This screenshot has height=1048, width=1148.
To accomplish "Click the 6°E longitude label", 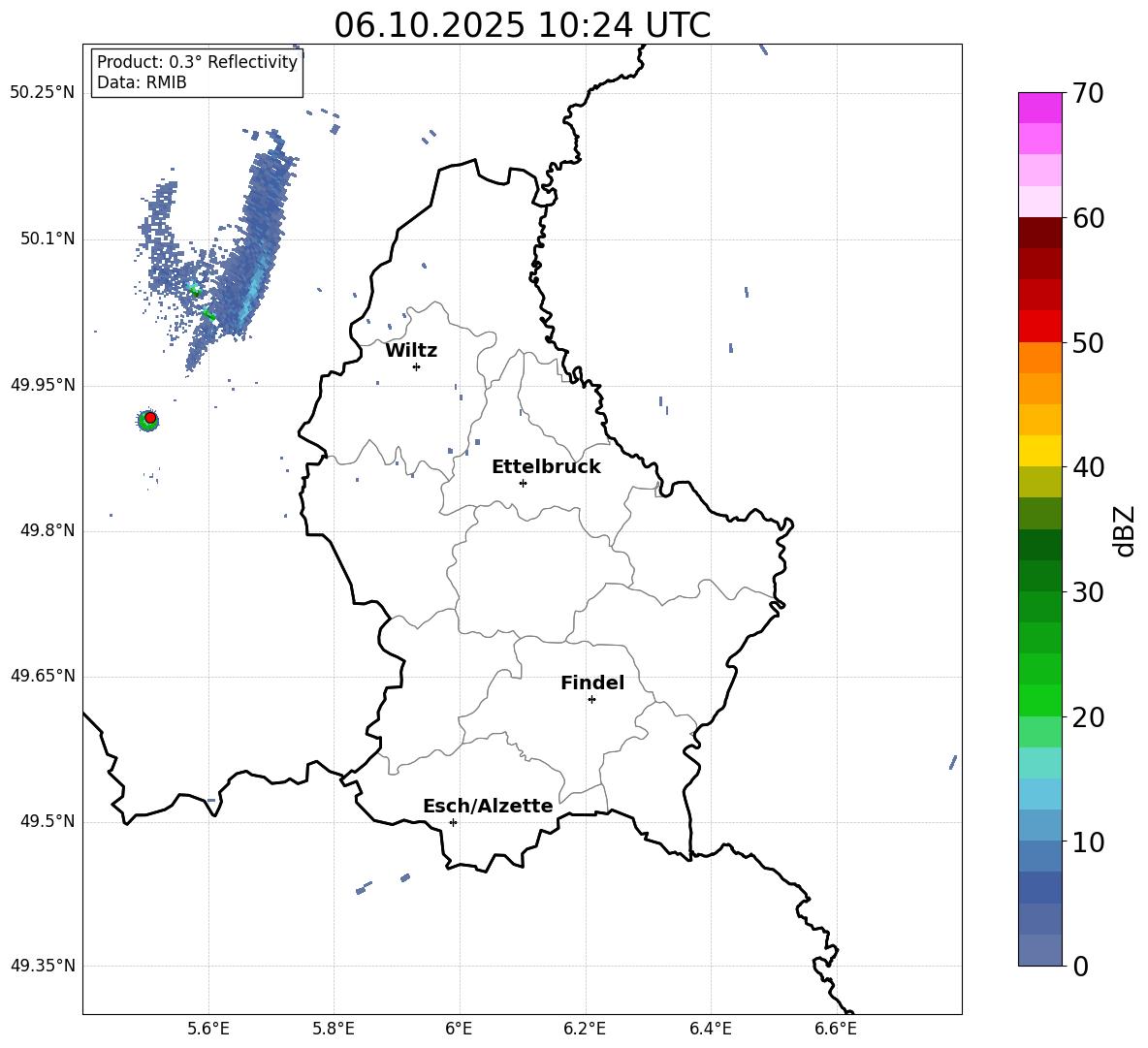I will tap(459, 1029).
